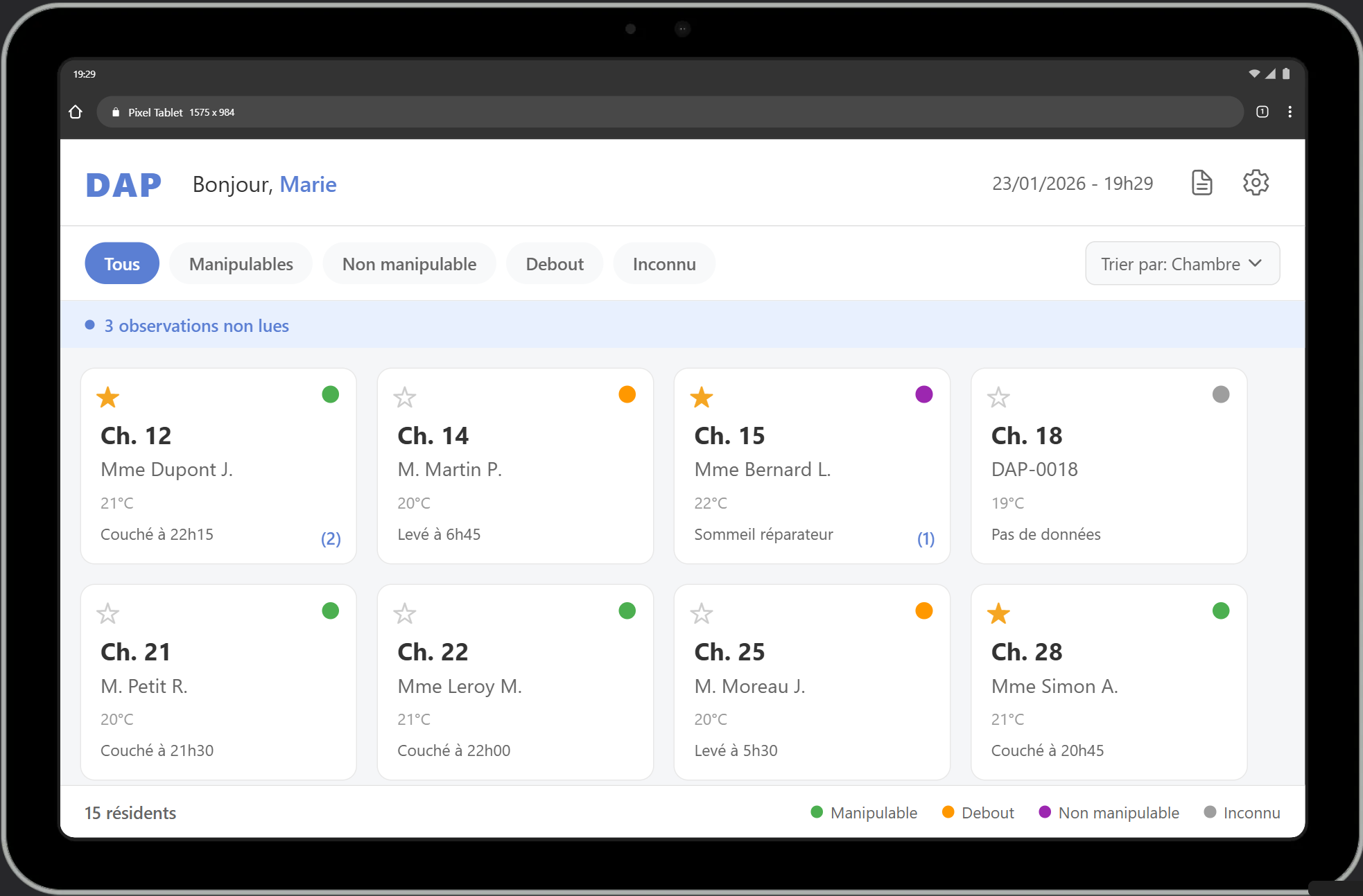Image resolution: width=1363 pixels, height=896 pixels.
Task: Click the user name Marie
Action: pyautogui.click(x=308, y=184)
